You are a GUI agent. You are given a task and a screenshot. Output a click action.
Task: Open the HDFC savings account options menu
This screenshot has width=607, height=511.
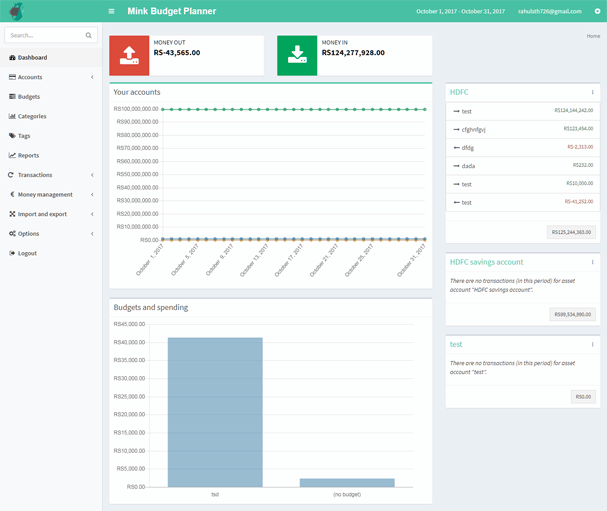tap(592, 262)
